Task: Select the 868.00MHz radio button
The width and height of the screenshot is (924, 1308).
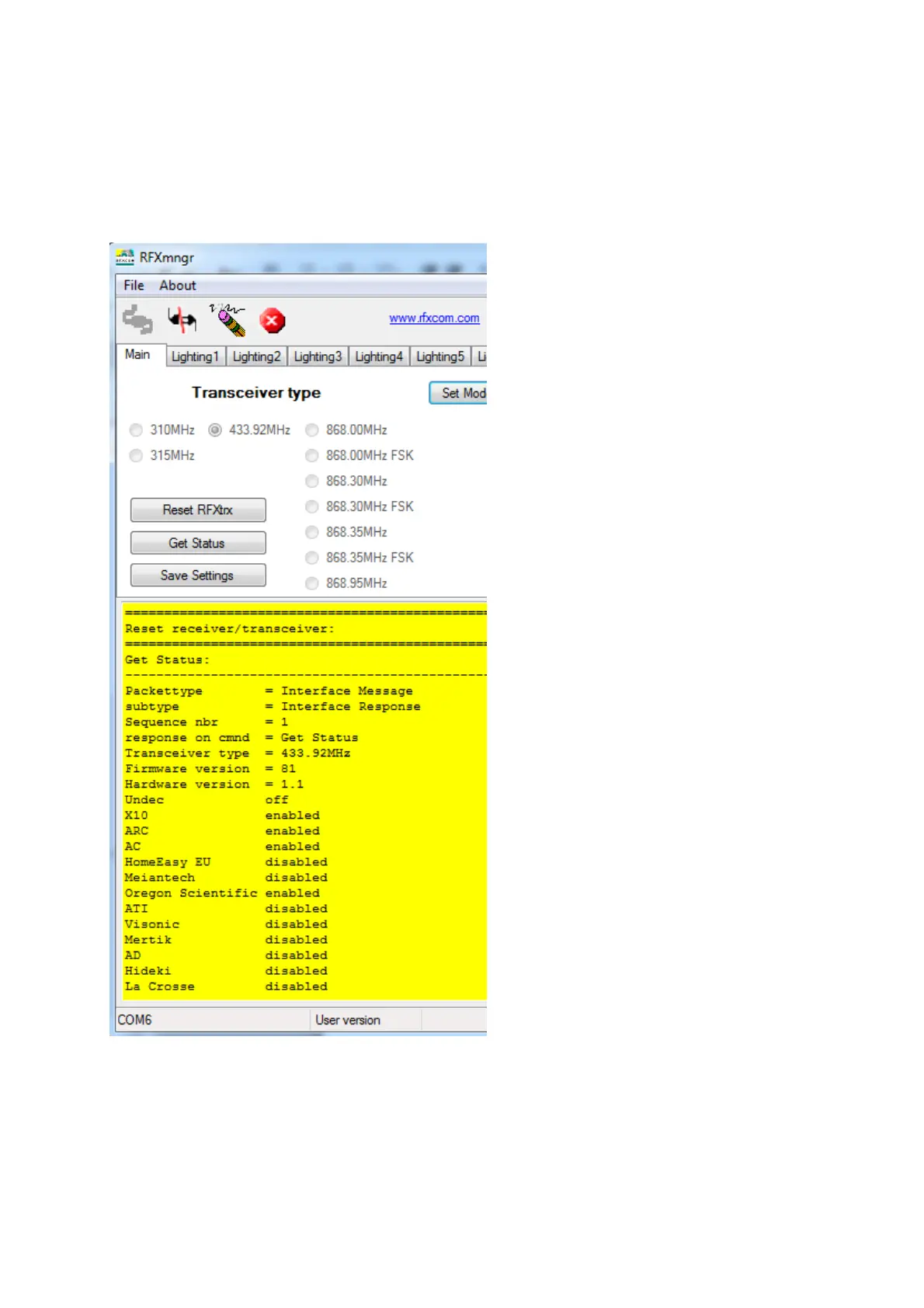Action: [312, 430]
